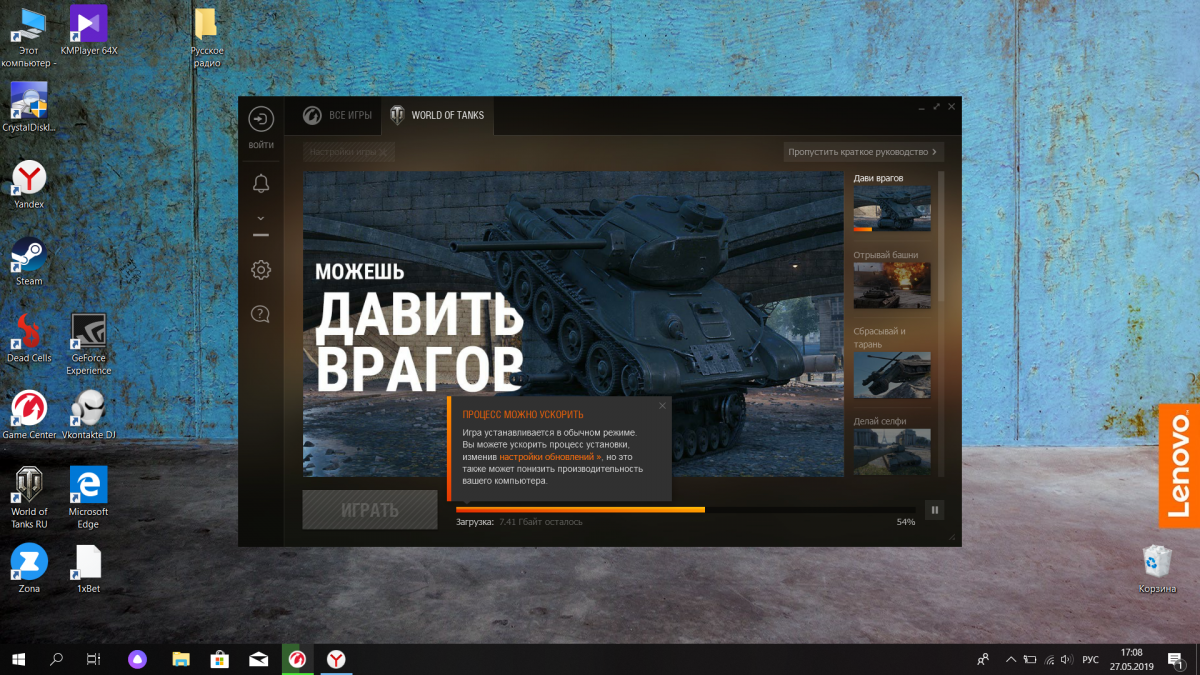1200x675 pixels.
Task: Select 1xBet file on desktop
Action: [x=89, y=569]
